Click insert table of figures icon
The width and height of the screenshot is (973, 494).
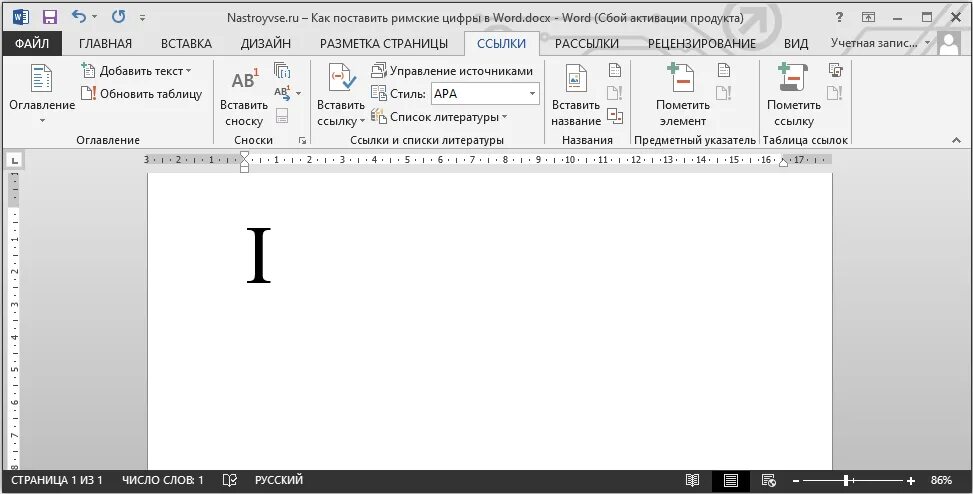(614, 70)
